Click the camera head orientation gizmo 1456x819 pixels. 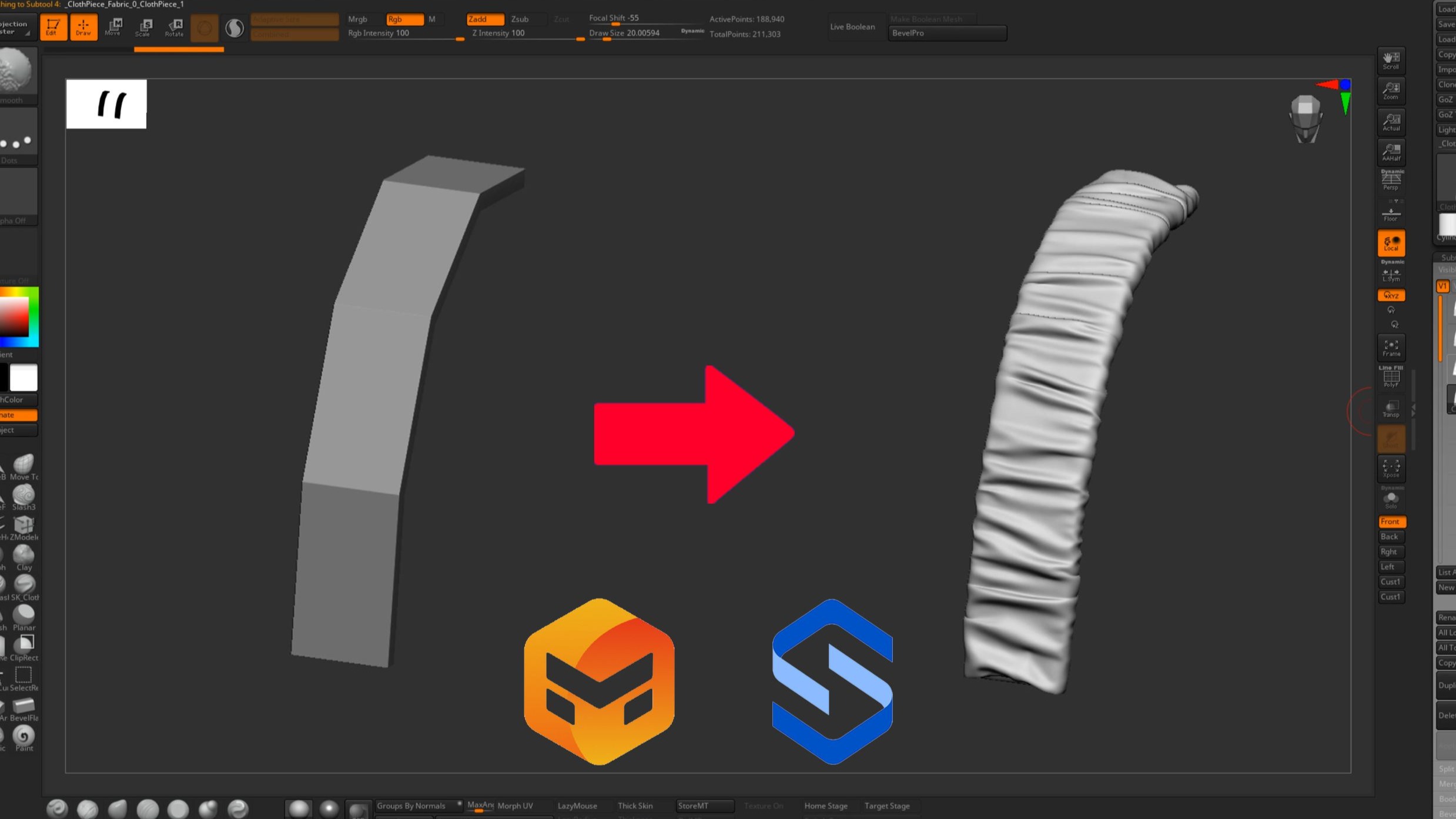pyautogui.click(x=1306, y=119)
